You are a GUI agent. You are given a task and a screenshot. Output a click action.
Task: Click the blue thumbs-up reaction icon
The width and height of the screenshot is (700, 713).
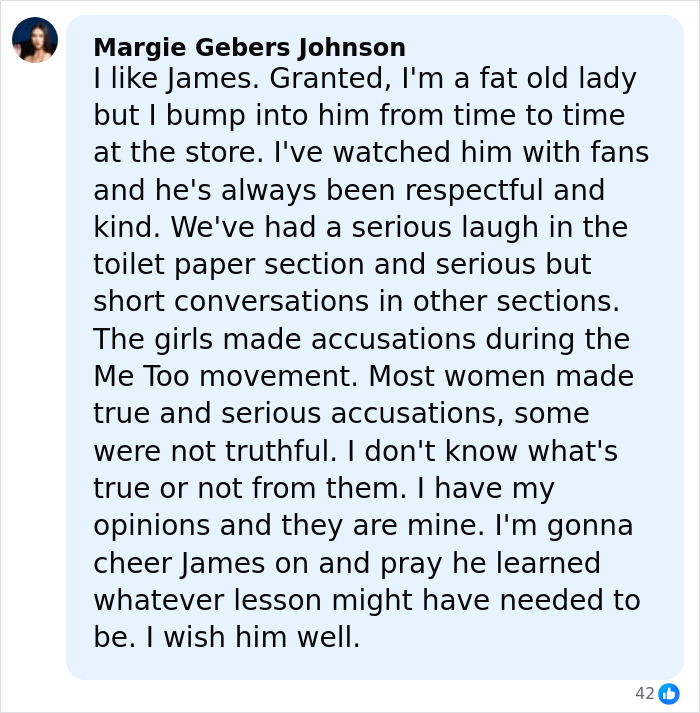tap(668, 693)
